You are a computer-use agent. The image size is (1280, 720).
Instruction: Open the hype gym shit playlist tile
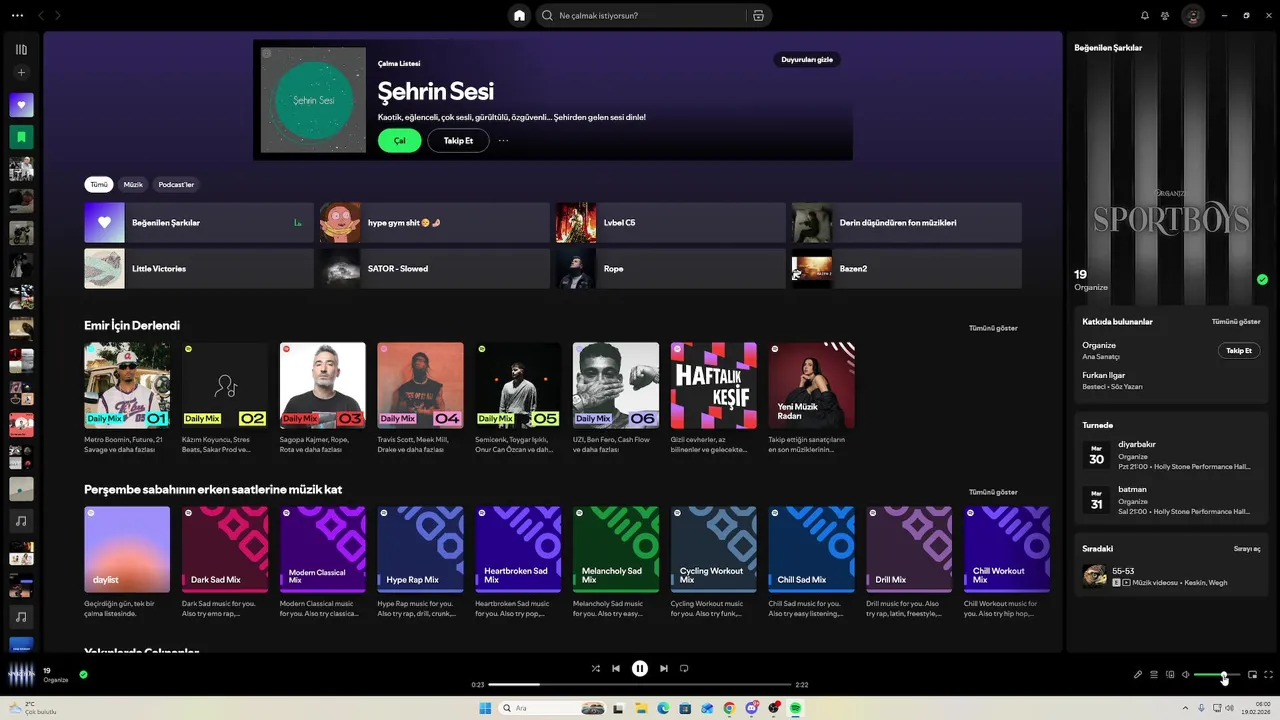point(435,223)
